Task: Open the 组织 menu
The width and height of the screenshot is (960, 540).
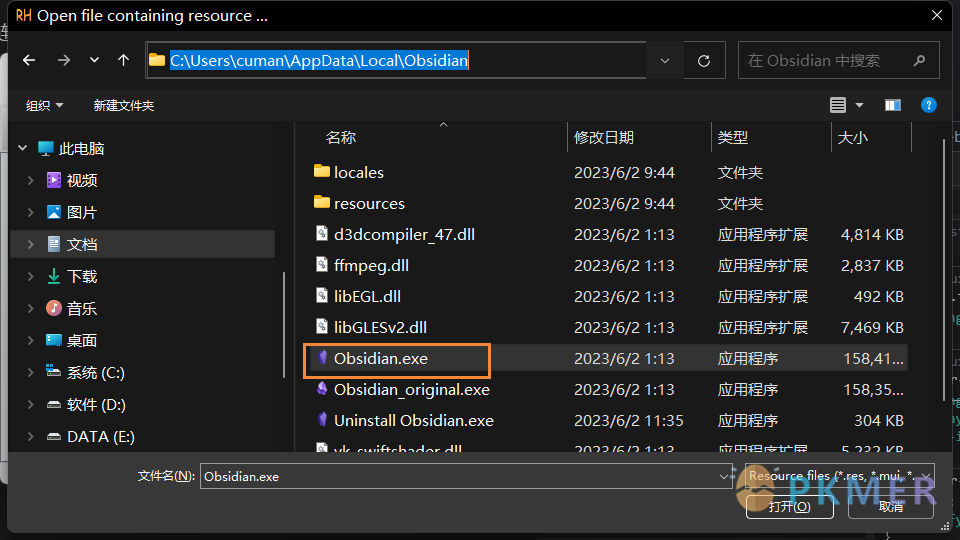Action: coord(44,105)
